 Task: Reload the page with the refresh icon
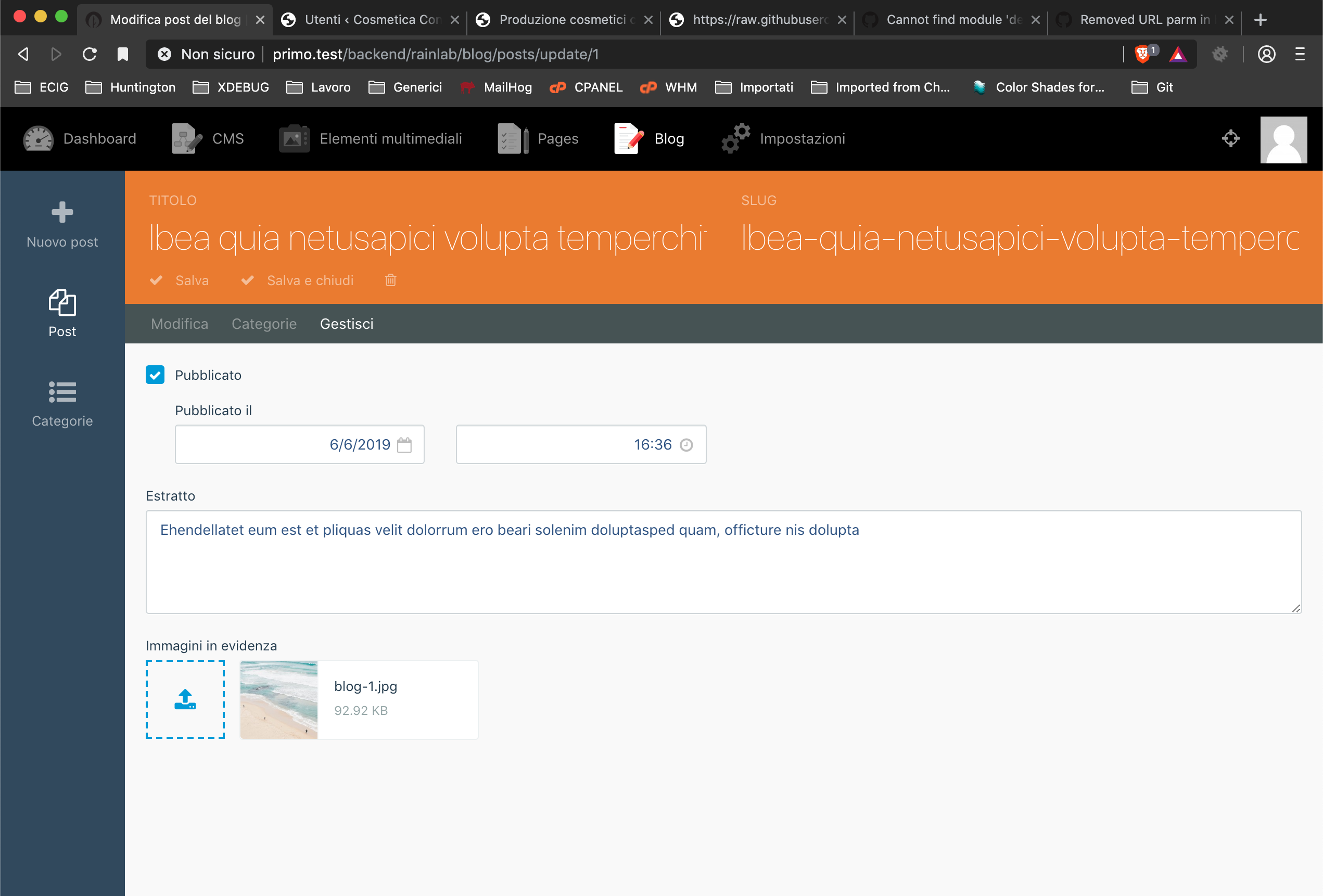click(x=89, y=54)
